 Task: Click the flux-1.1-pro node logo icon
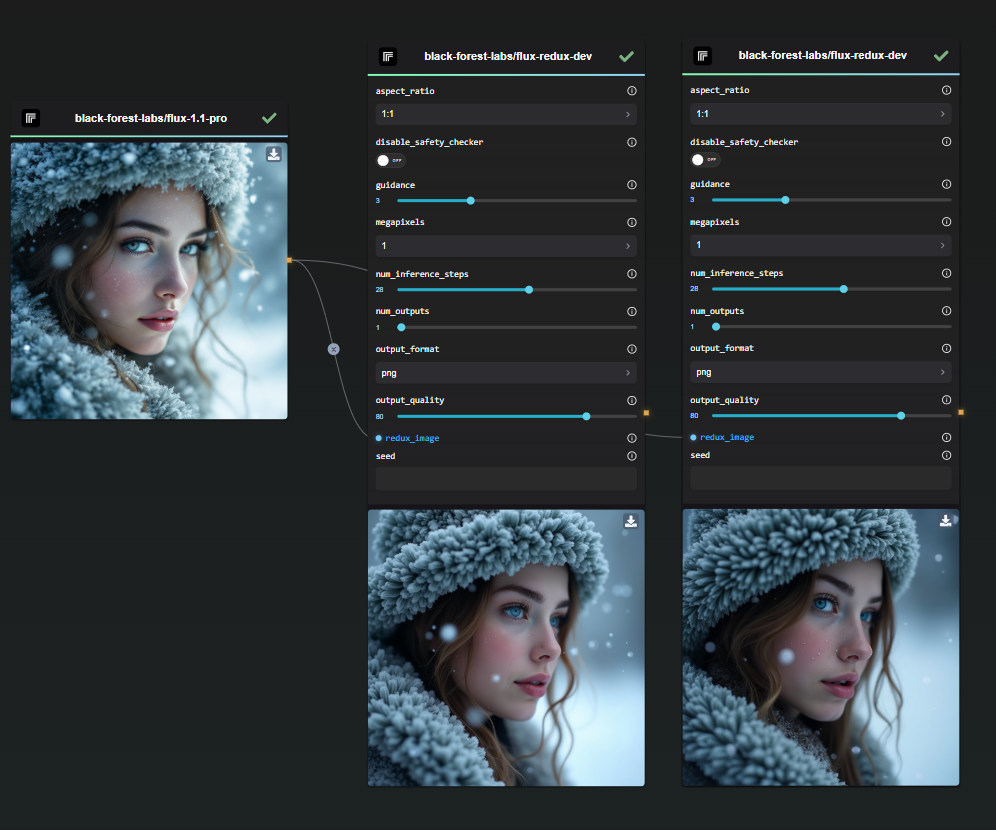point(30,118)
